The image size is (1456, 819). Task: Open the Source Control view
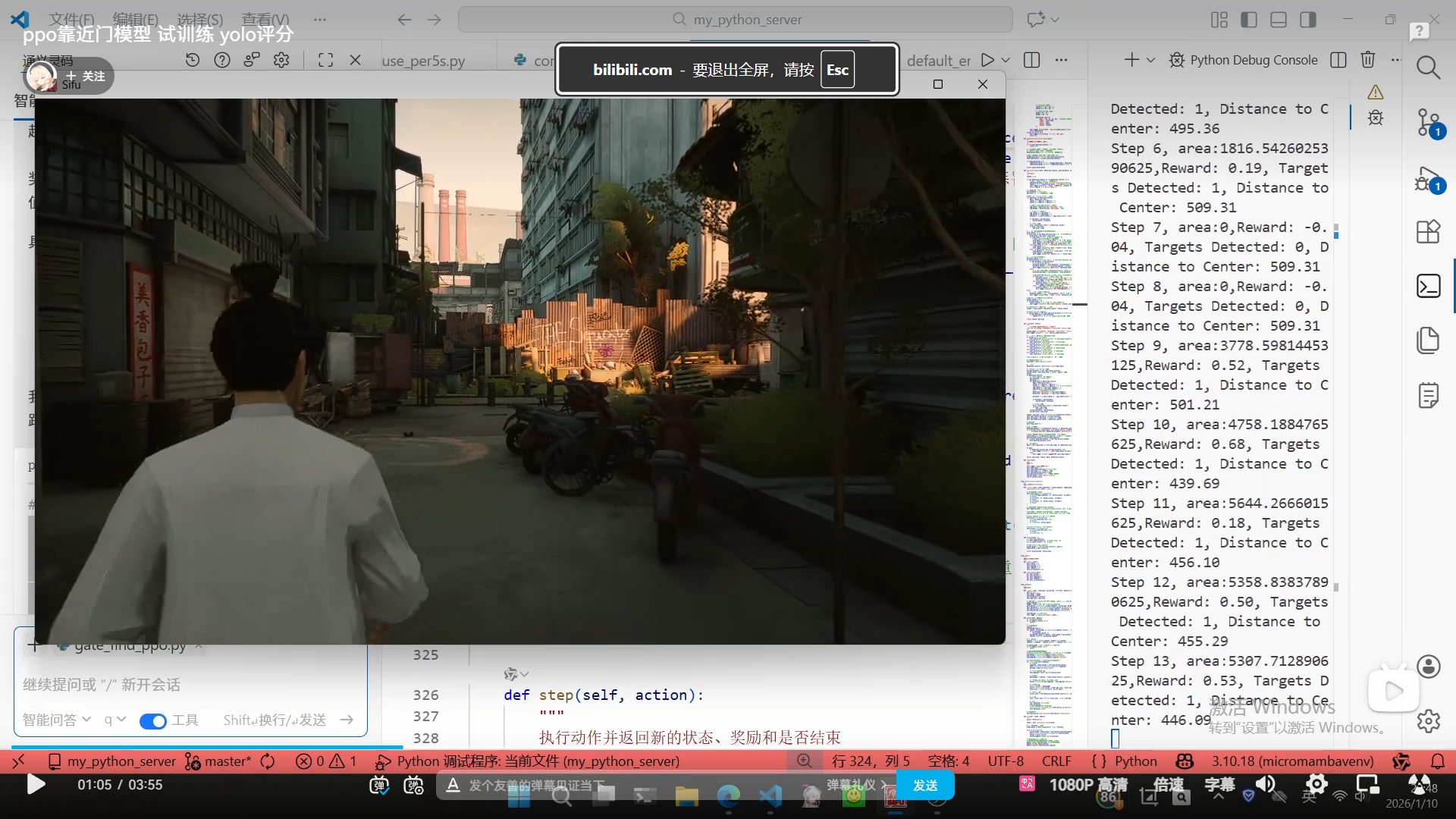coord(1428,121)
